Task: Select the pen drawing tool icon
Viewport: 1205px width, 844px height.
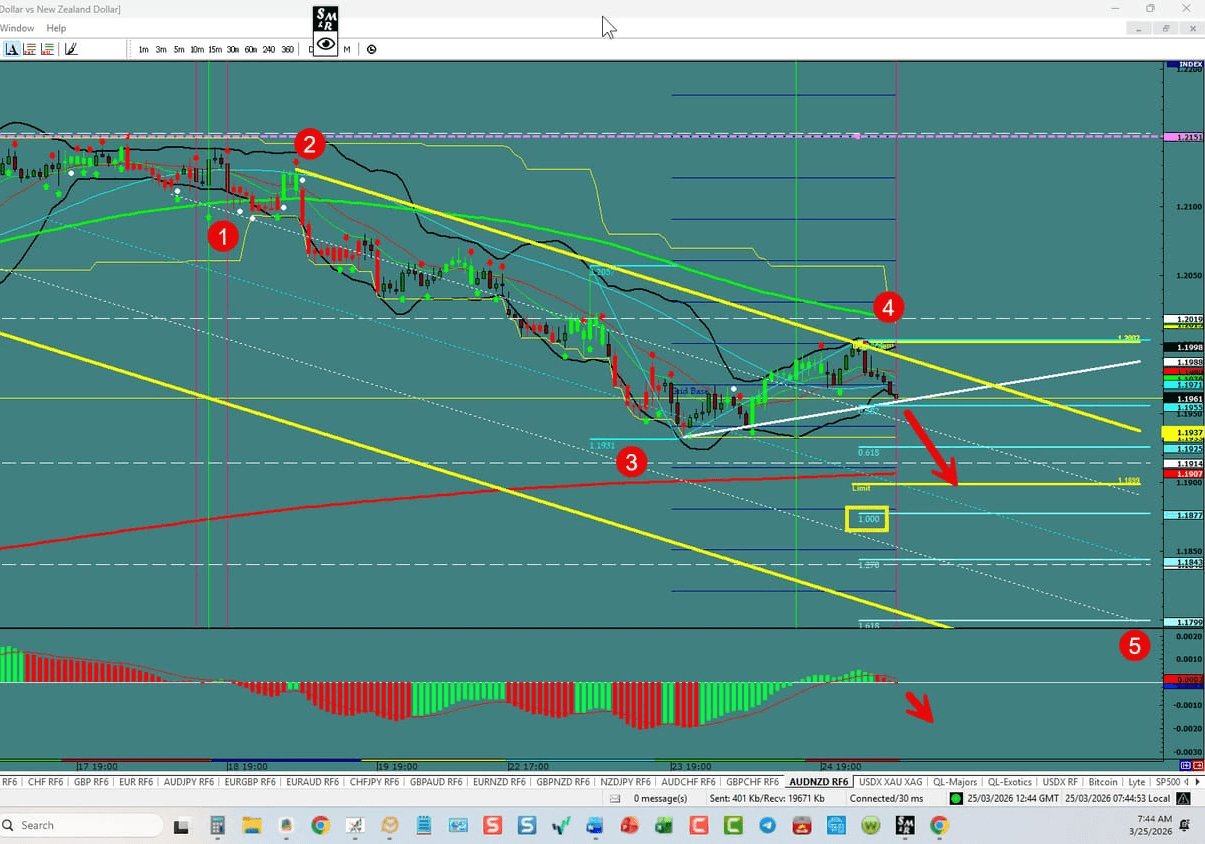Action: click(x=70, y=48)
